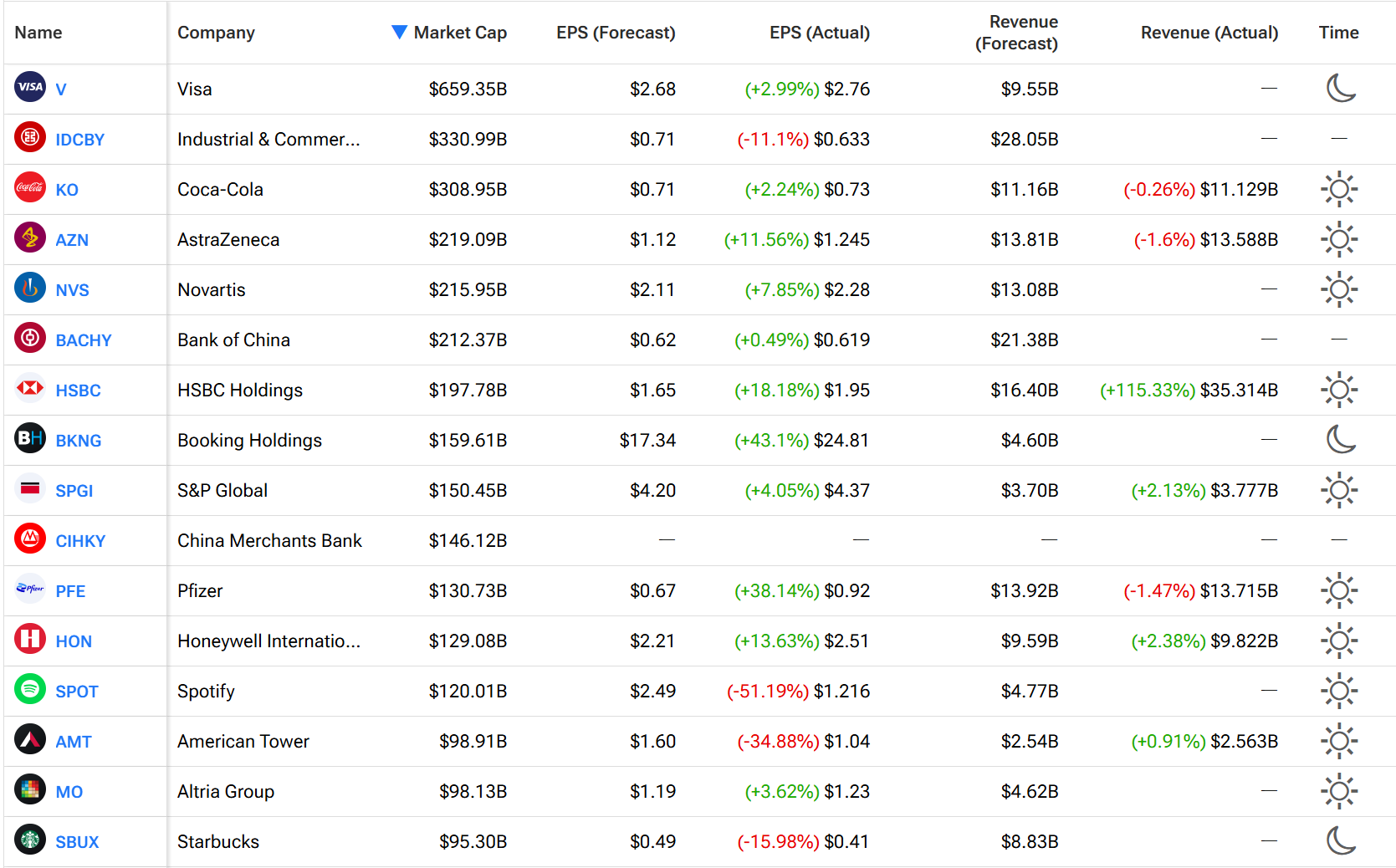Viewport: 1396px width, 868px height.
Task: Select the (-34.88%) $1.04 EPS cell
Action: tap(803, 741)
